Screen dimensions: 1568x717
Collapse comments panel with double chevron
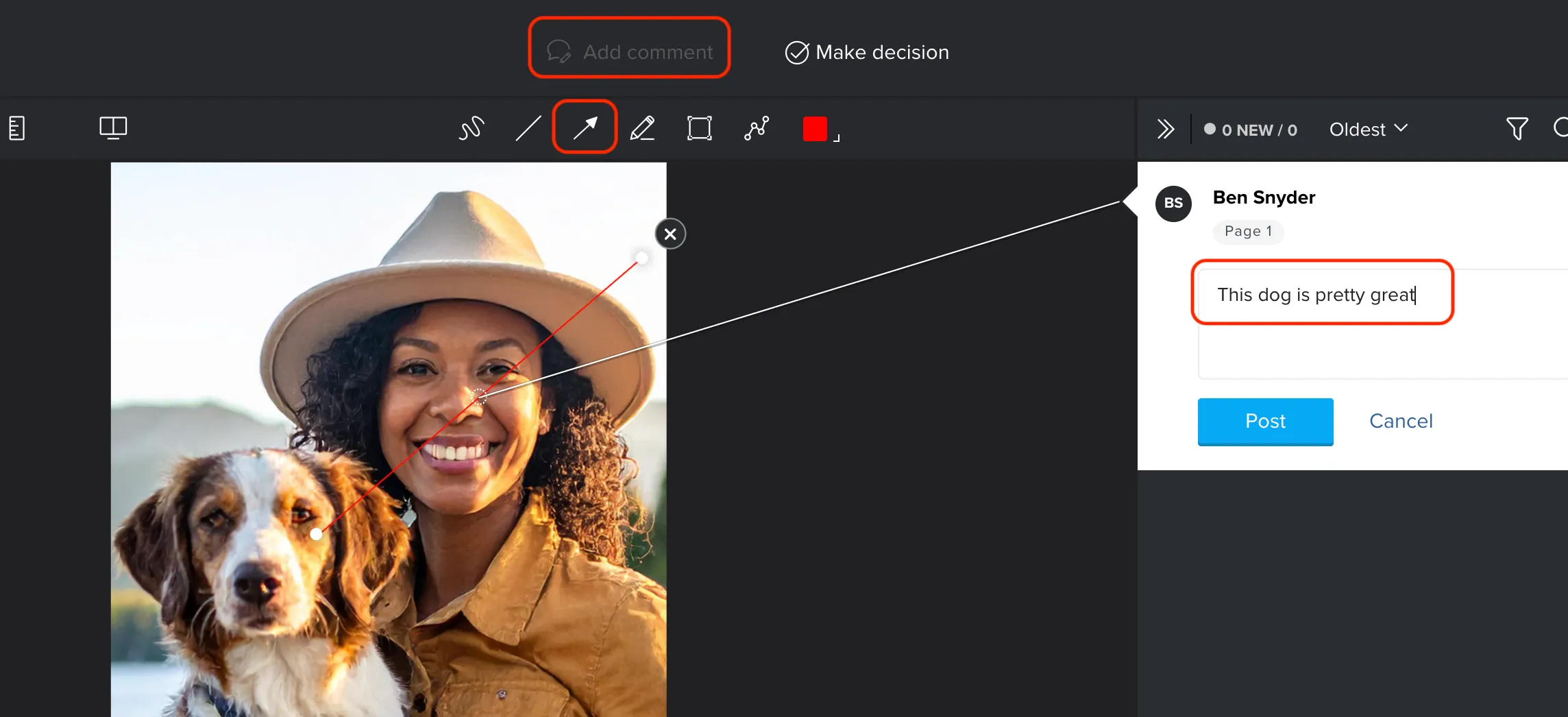point(1165,129)
